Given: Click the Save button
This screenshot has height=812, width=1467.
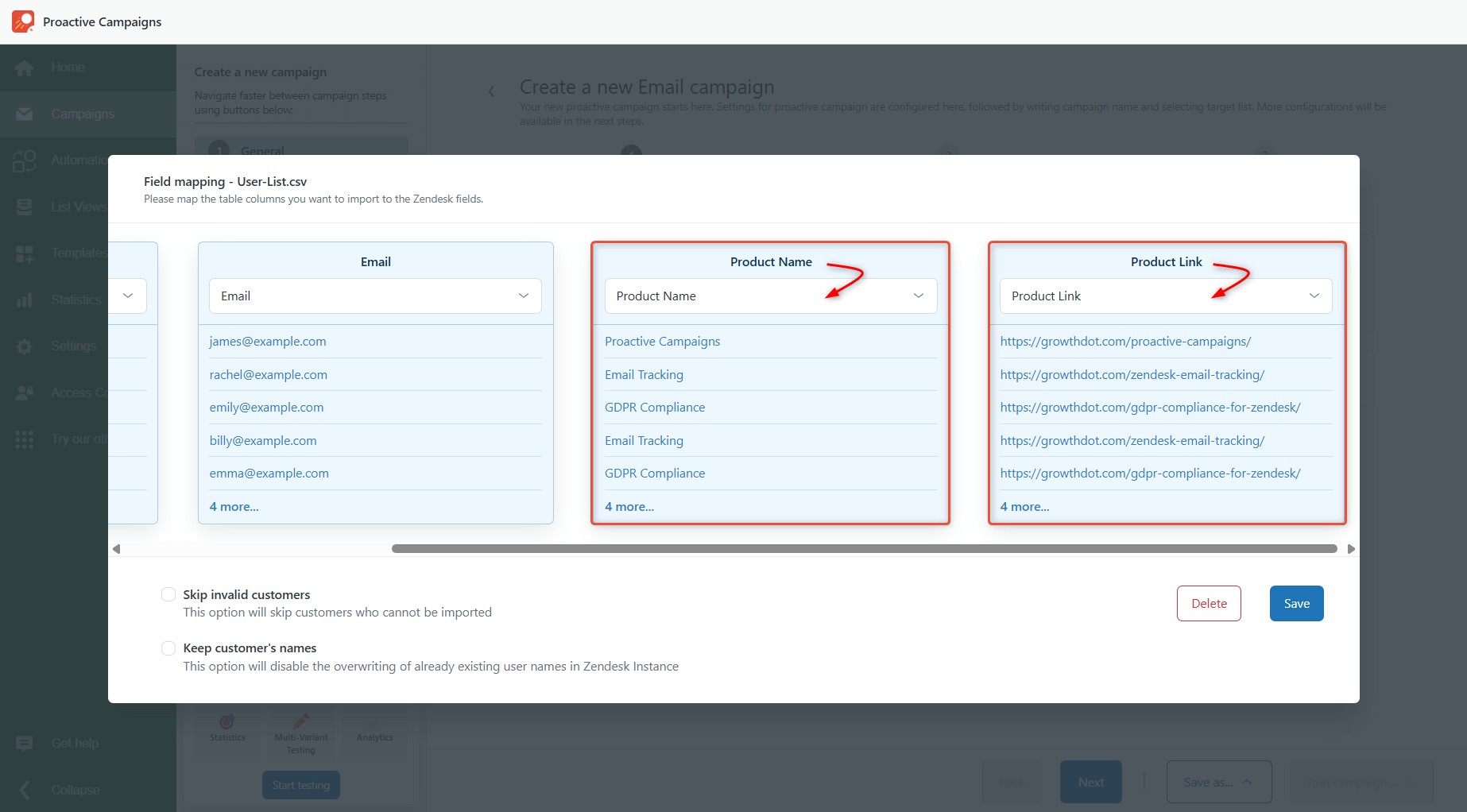Looking at the screenshot, I should pos(1296,604).
